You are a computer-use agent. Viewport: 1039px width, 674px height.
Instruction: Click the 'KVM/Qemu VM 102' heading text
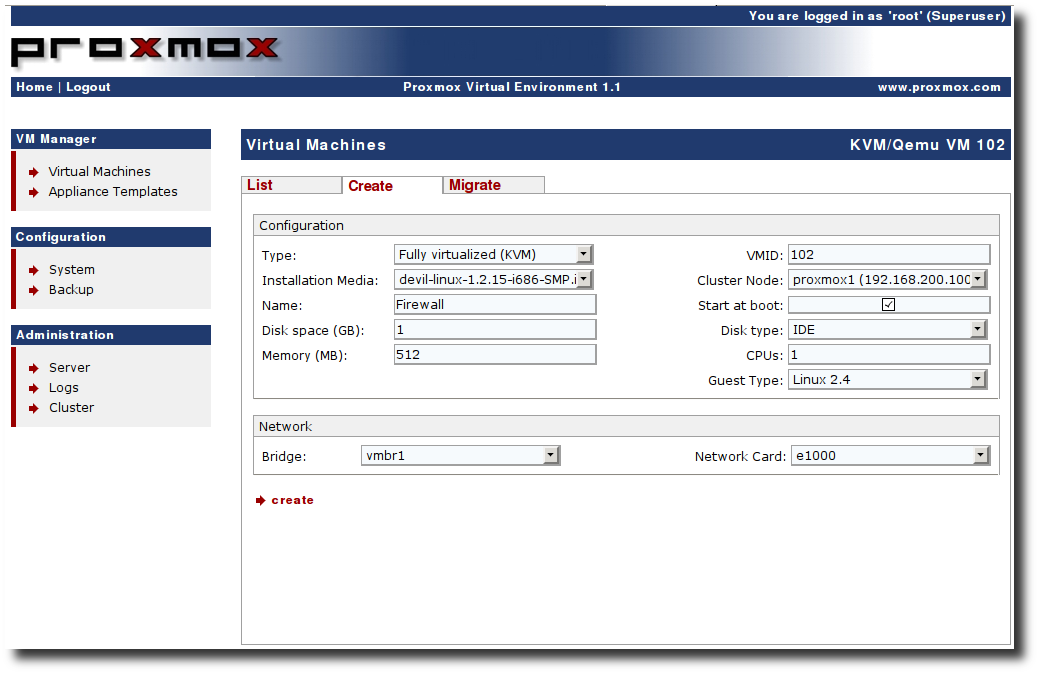pos(927,144)
